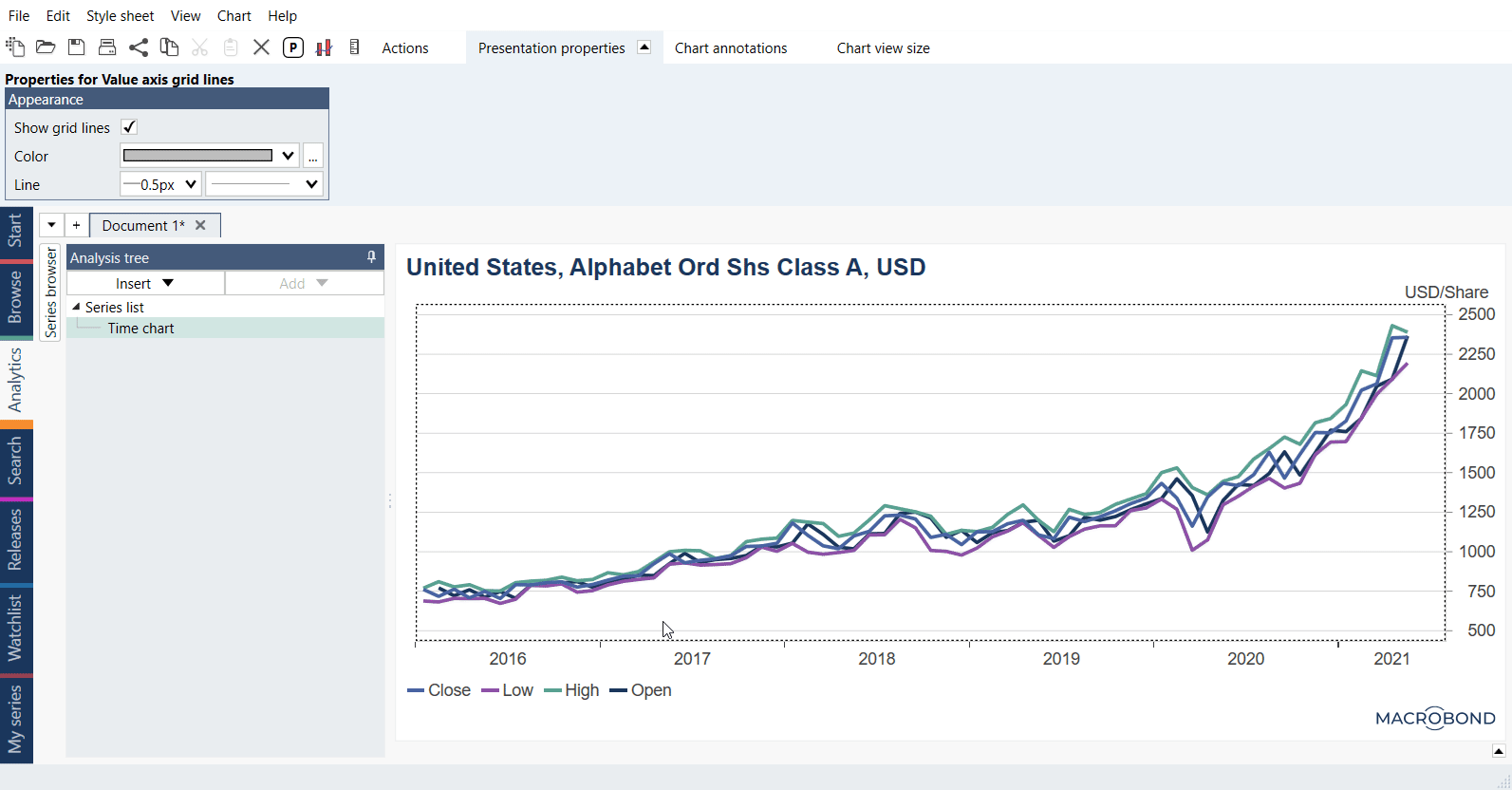1512x790 pixels.
Task: Click the small arrow at bottom-right corner
Action: point(1499,751)
